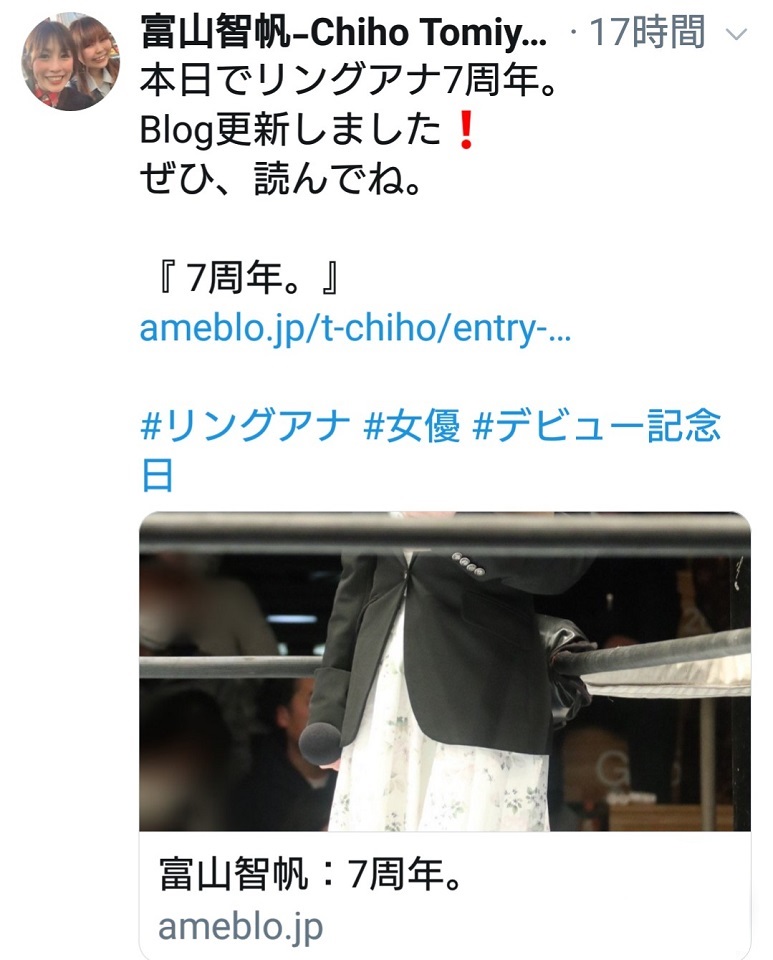The height and width of the screenshot is (960, 773).
Task: Open the #デビュー記念日 hashtag
Action: point(430,451)
